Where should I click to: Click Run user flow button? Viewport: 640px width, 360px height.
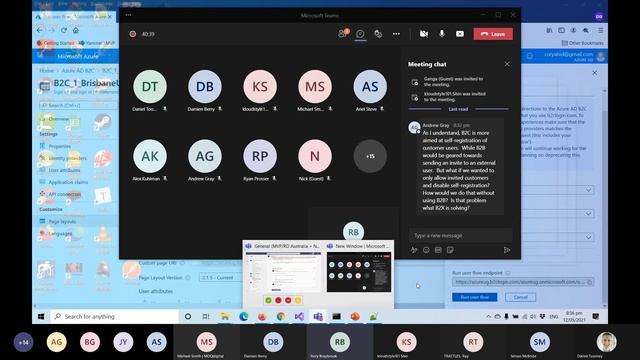coord(475,297)
